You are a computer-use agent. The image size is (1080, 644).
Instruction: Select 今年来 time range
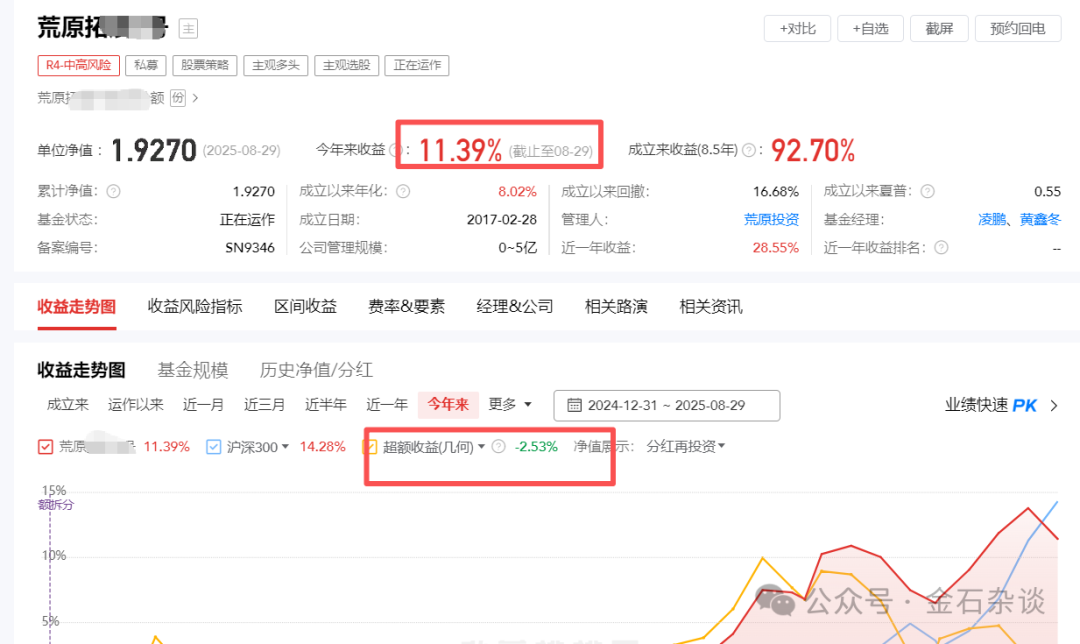pos(448,404)
